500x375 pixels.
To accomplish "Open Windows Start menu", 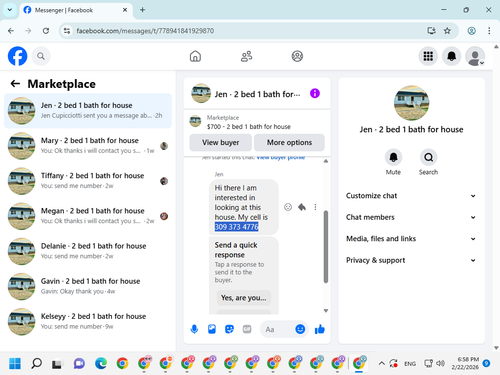I will 15,363.
